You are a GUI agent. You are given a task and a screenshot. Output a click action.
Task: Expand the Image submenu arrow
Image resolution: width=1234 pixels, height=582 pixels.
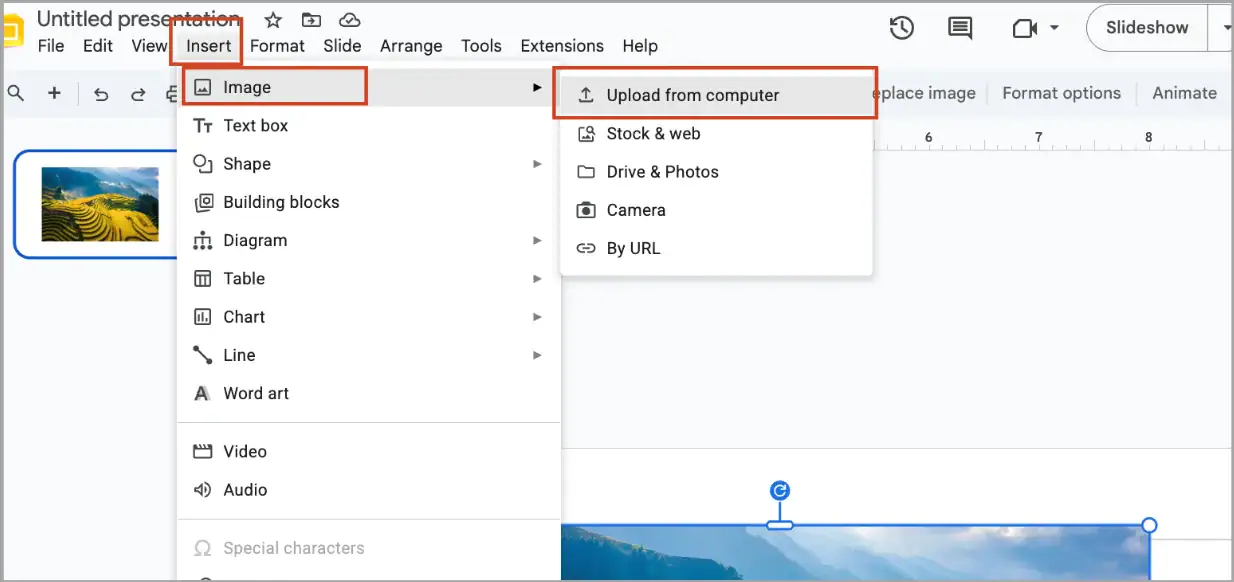[x=538, y=87]
